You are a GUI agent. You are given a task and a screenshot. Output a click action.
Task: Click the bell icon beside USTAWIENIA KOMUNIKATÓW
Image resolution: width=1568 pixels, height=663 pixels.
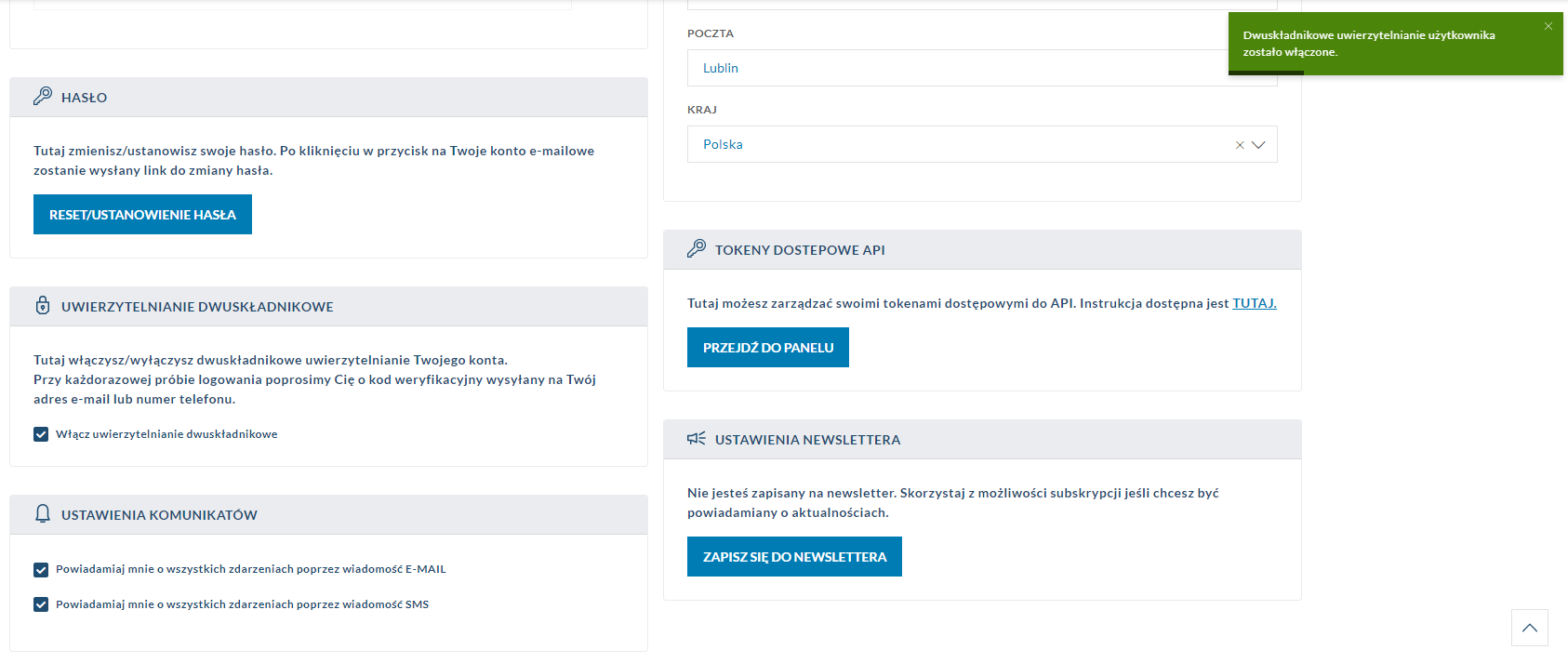[x=43, y=514]
